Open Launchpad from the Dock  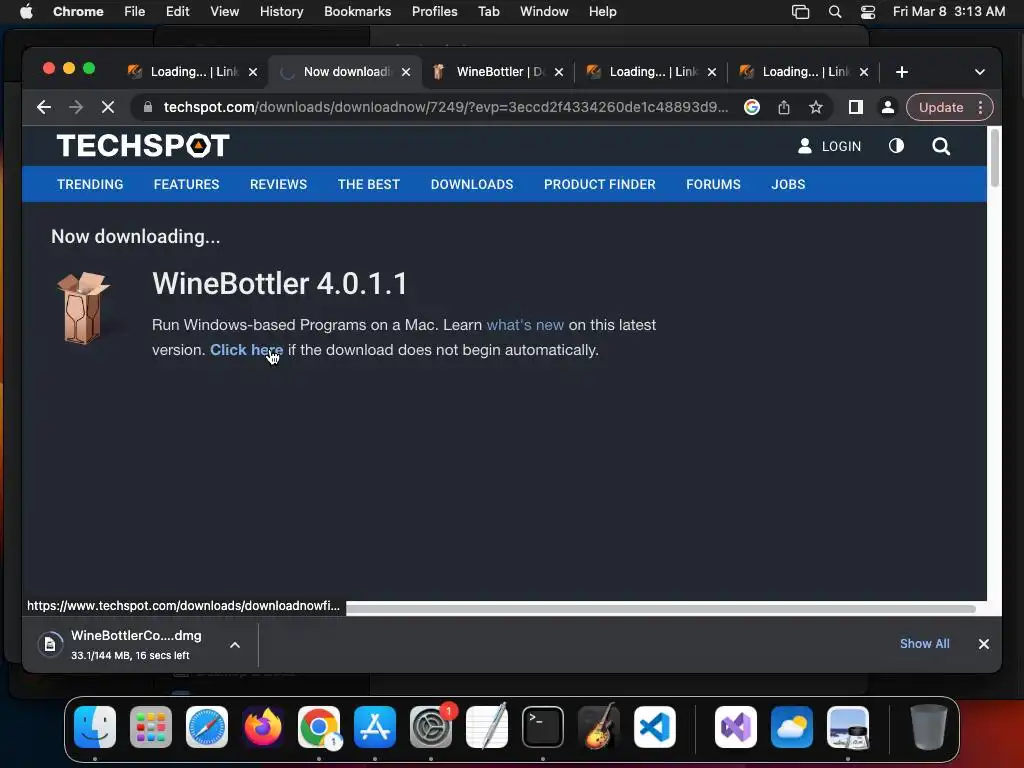click(151, 727)
